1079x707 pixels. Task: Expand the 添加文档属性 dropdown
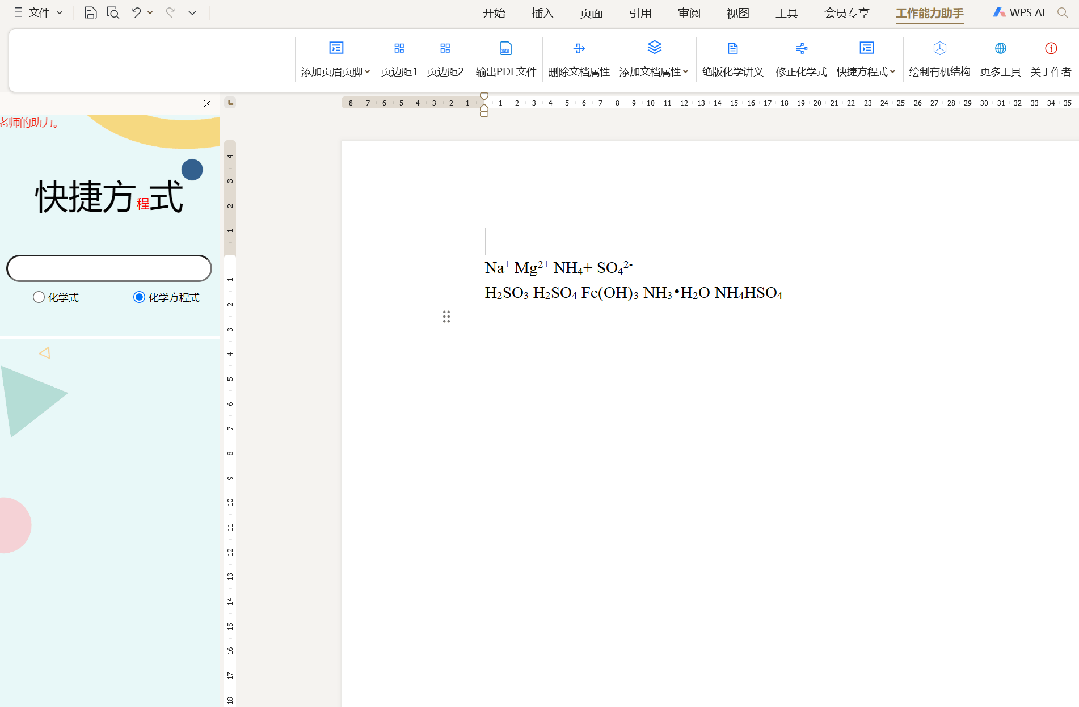686,72
